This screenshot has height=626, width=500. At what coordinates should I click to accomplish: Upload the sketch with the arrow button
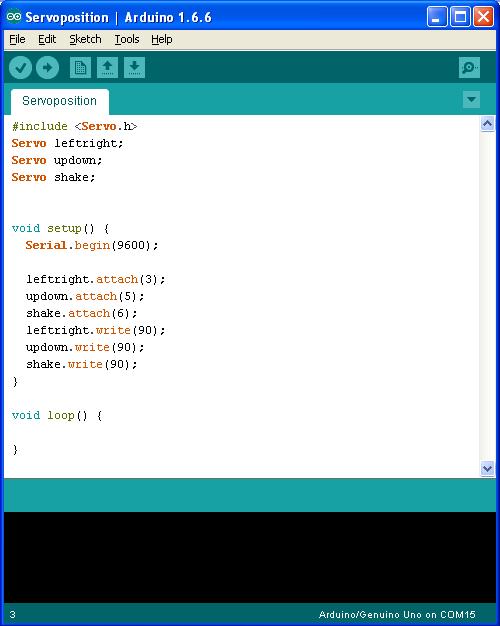coord(47,67)
